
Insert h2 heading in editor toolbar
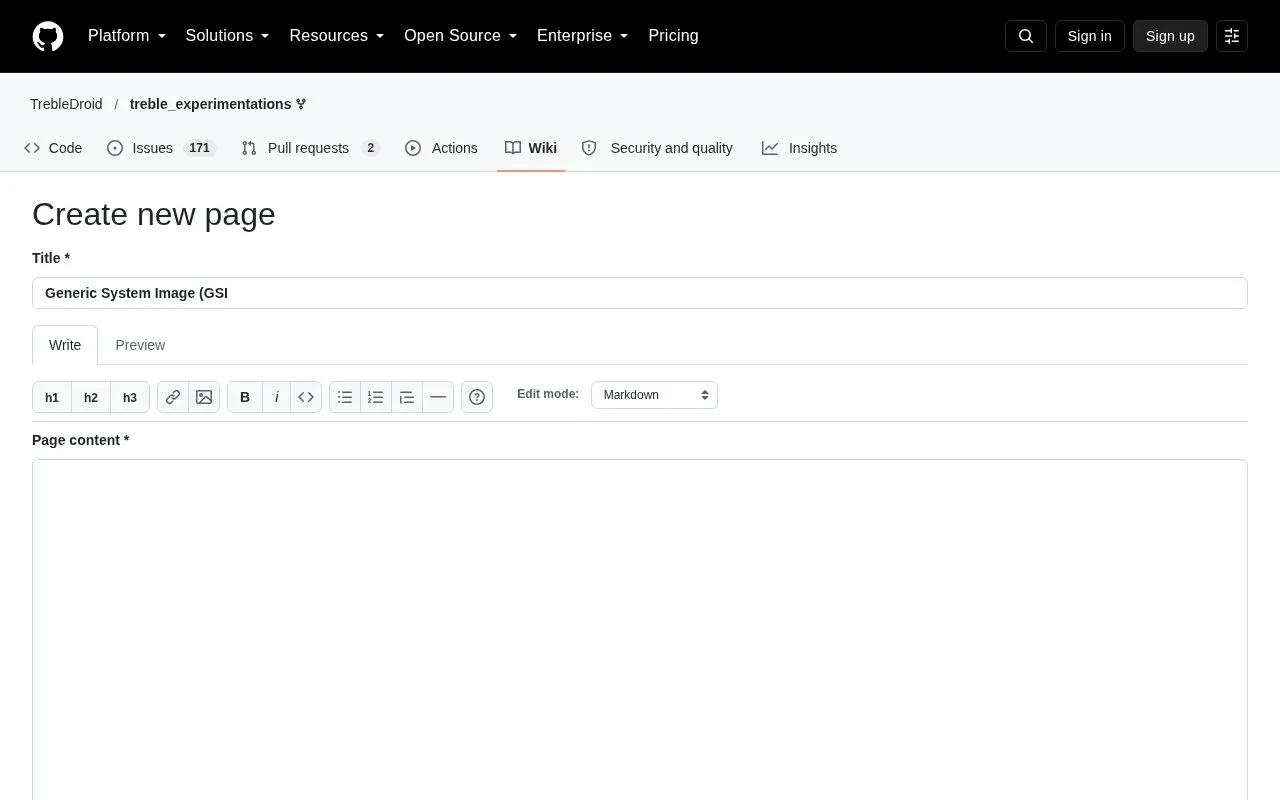tap(91, 397)
